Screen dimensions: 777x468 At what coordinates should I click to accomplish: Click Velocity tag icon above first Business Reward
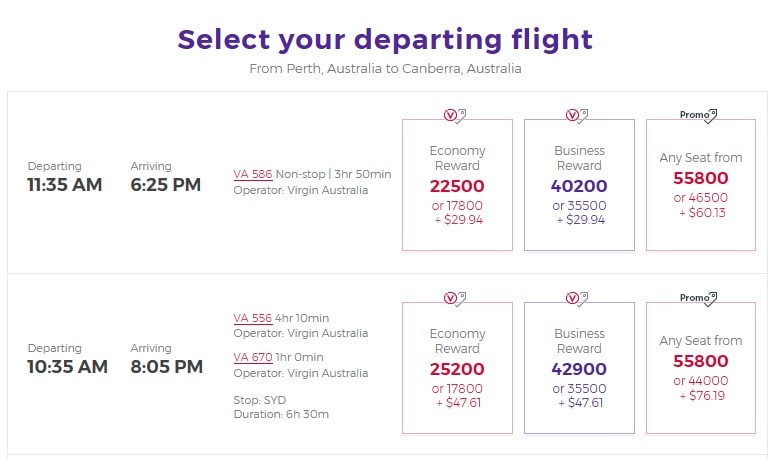577,116
